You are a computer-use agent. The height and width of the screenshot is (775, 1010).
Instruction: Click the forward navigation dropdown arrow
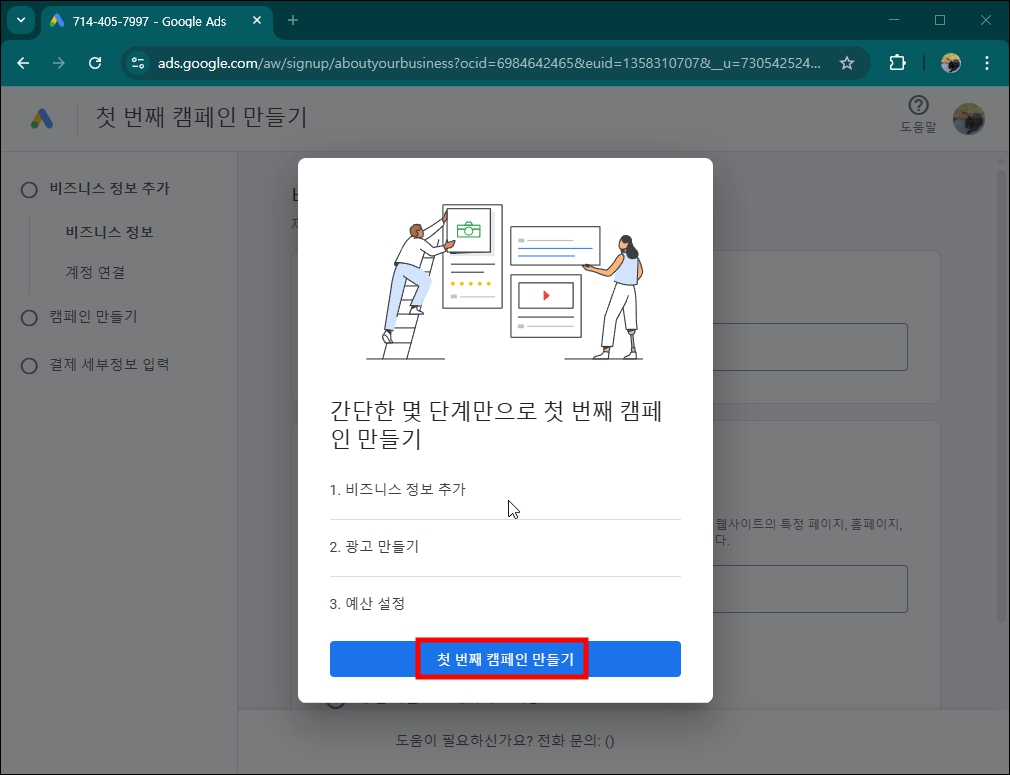click(59, 62)
